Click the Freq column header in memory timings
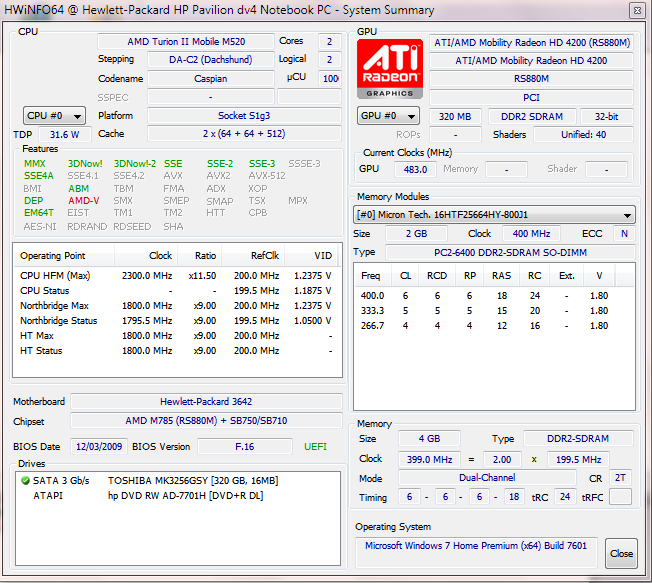This screenshot has width=652, height=583. pyautogui.click(x=374, y=276)
